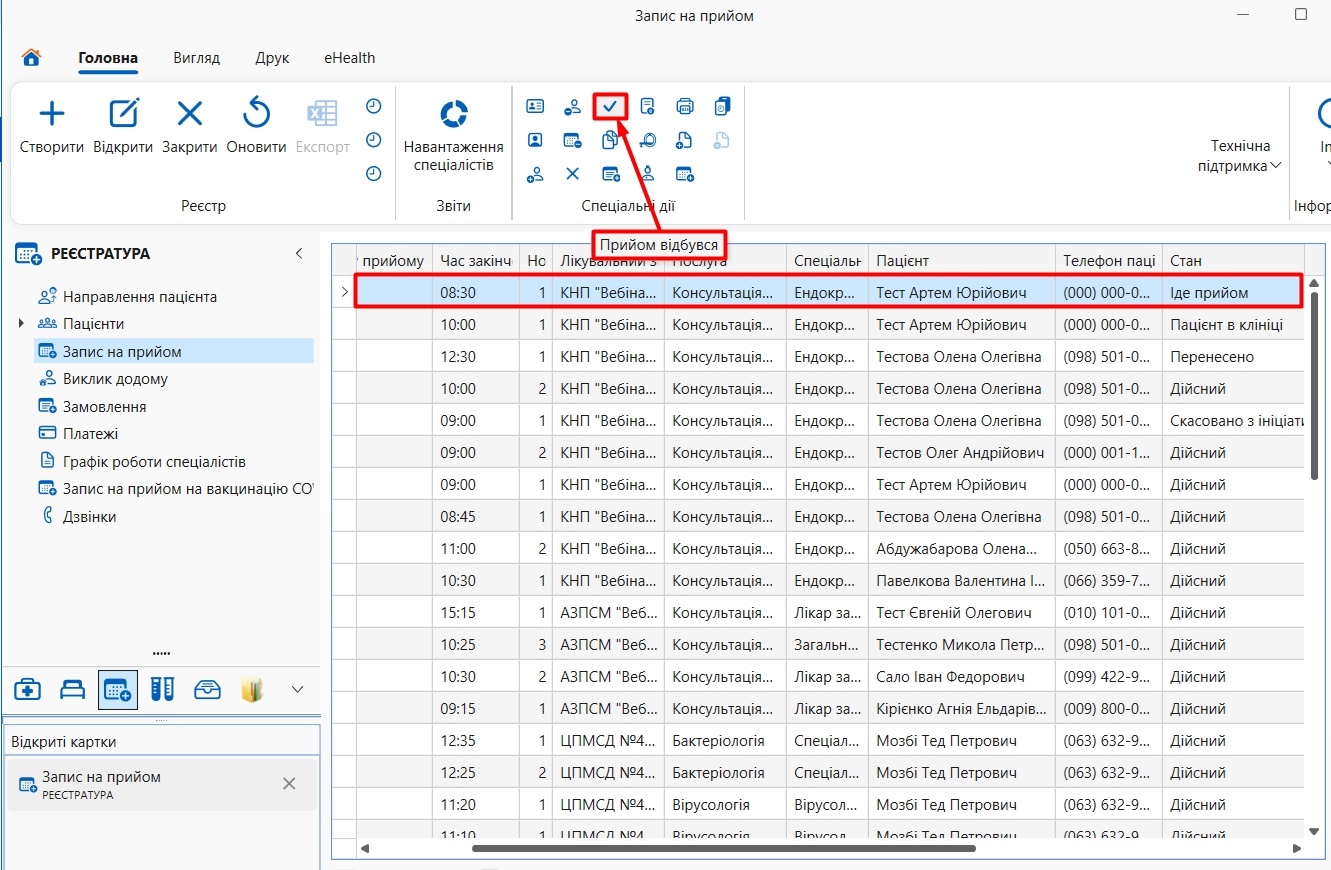Viewport: 1331px width, 870px height.
Task: Click the Прийом відбувся checkmark icon
Action: pyautogui.click(x=610, y=106)
